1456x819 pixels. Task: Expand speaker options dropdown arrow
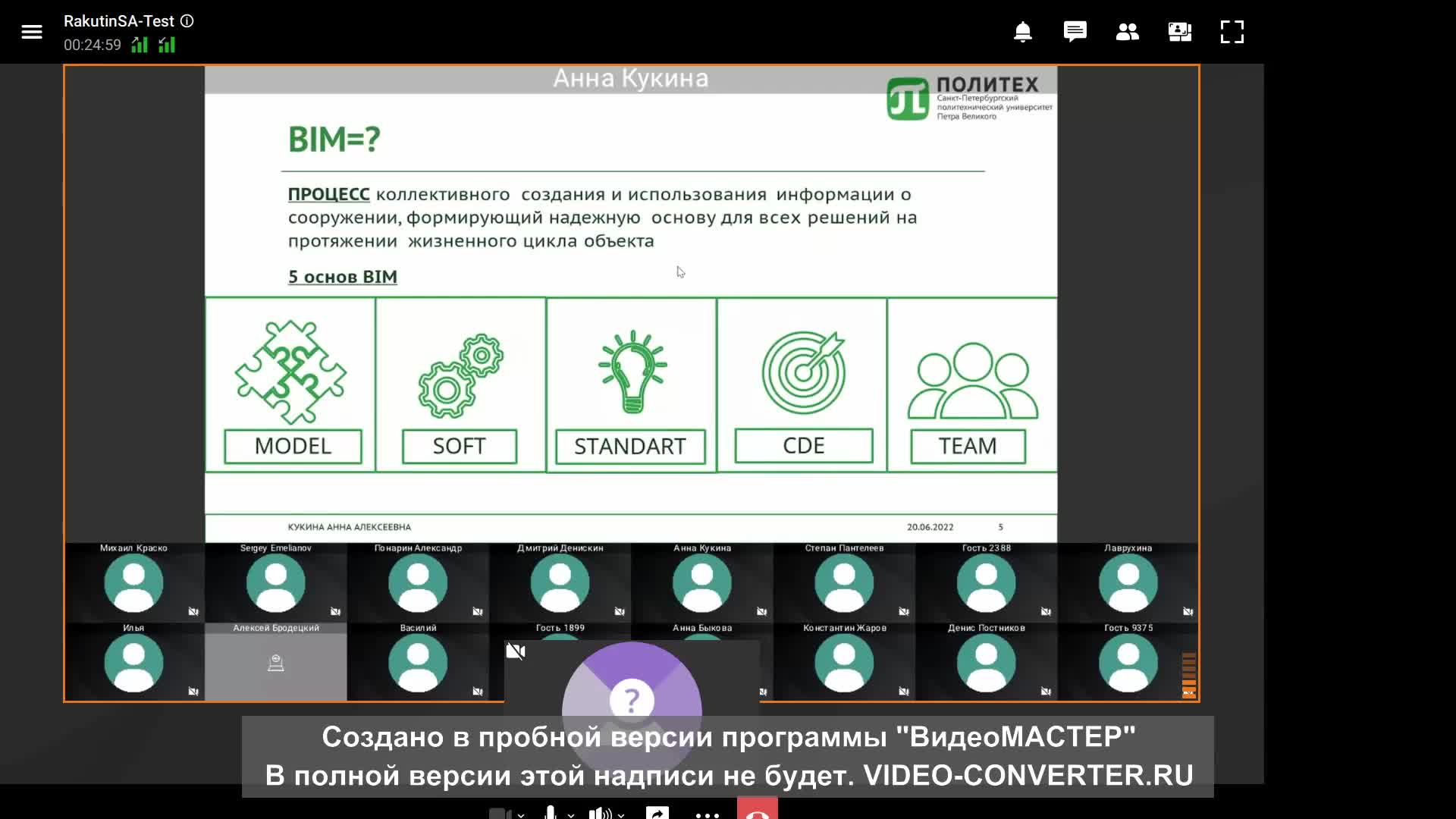click(x=621, y=815)
